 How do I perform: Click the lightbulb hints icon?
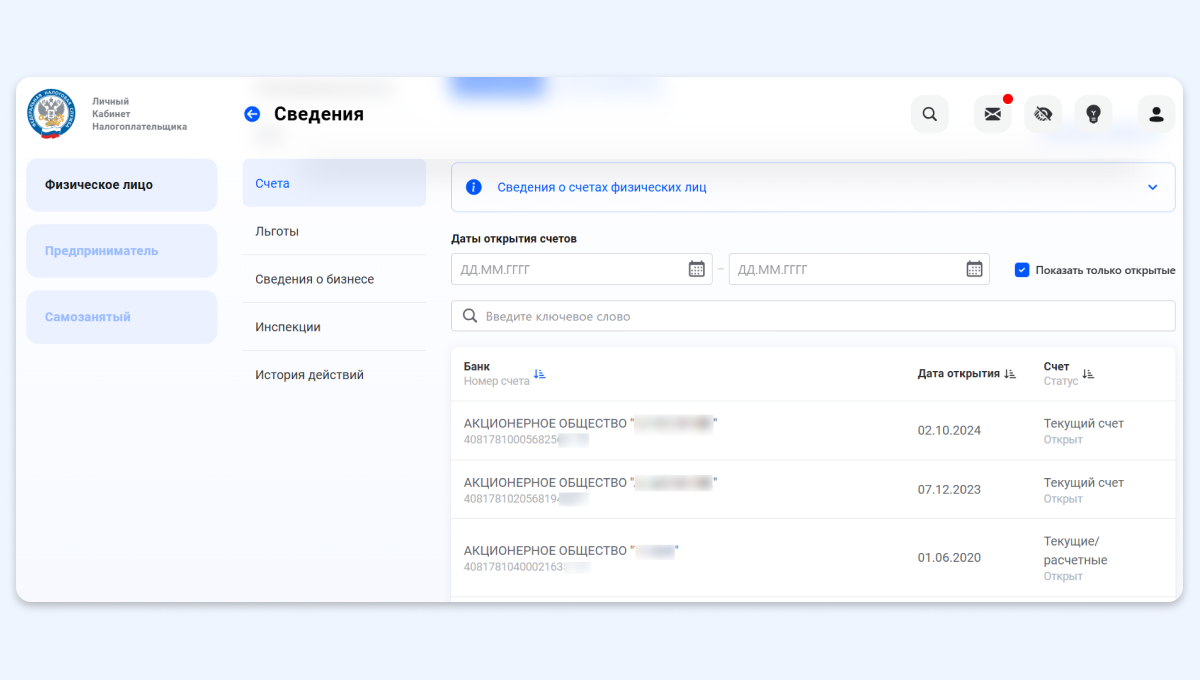click(x=1093, y=114)
